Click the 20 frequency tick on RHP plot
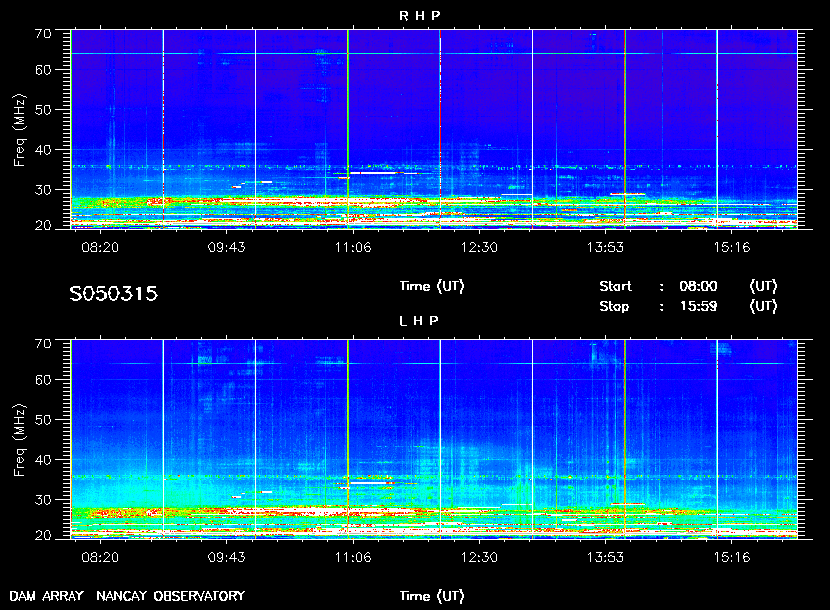Image resolution: width=830 pixels, height=610 pixels. [43, 226]
